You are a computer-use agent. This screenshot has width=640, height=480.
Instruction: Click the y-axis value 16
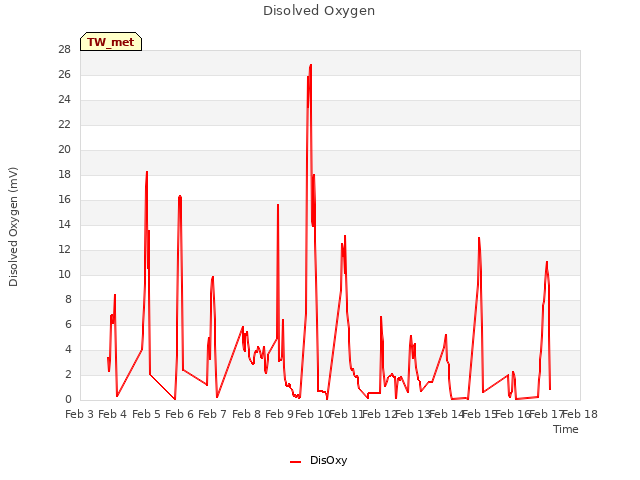[x=64, y=200]
